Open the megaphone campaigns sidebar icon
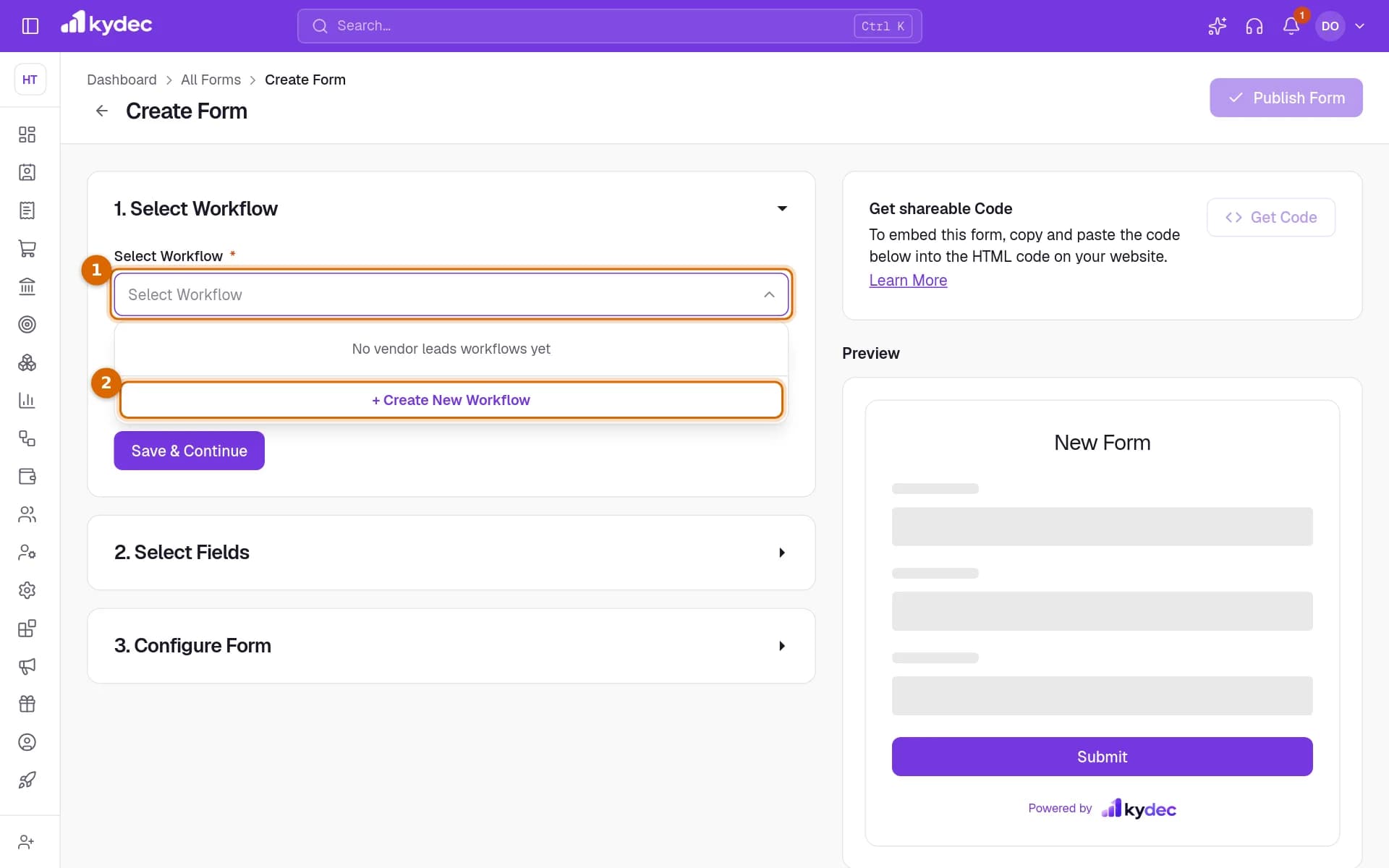The image size is (1389, 868). tap(27, 666)
